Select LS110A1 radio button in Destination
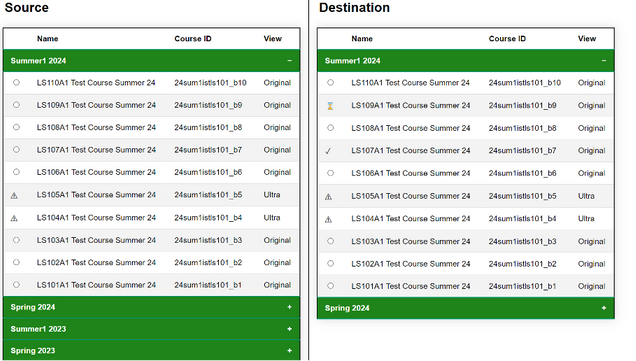The width and height of the screenshot is (636, 361). 331,82
